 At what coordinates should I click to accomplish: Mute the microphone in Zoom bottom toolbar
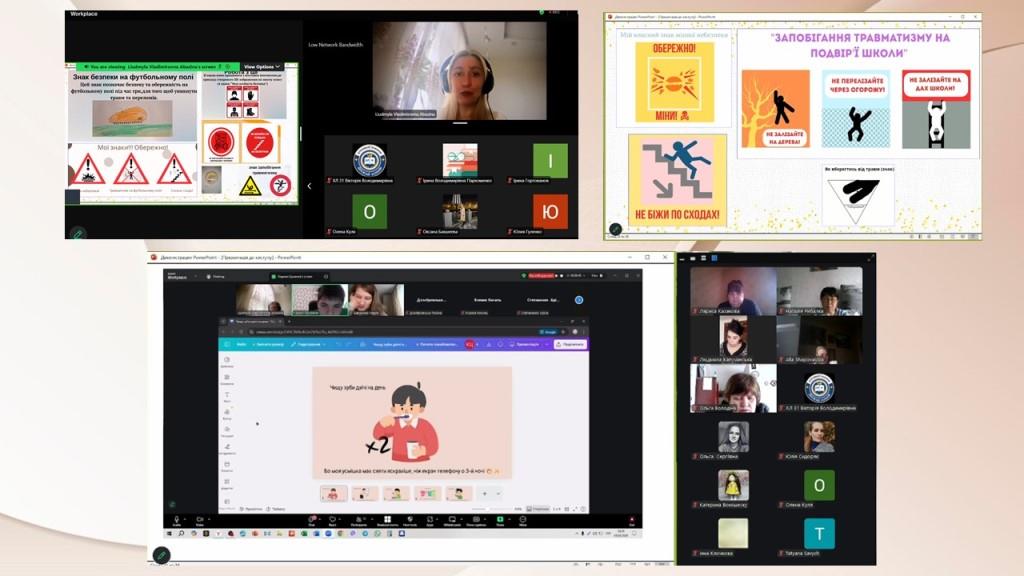tap(177, 520)
